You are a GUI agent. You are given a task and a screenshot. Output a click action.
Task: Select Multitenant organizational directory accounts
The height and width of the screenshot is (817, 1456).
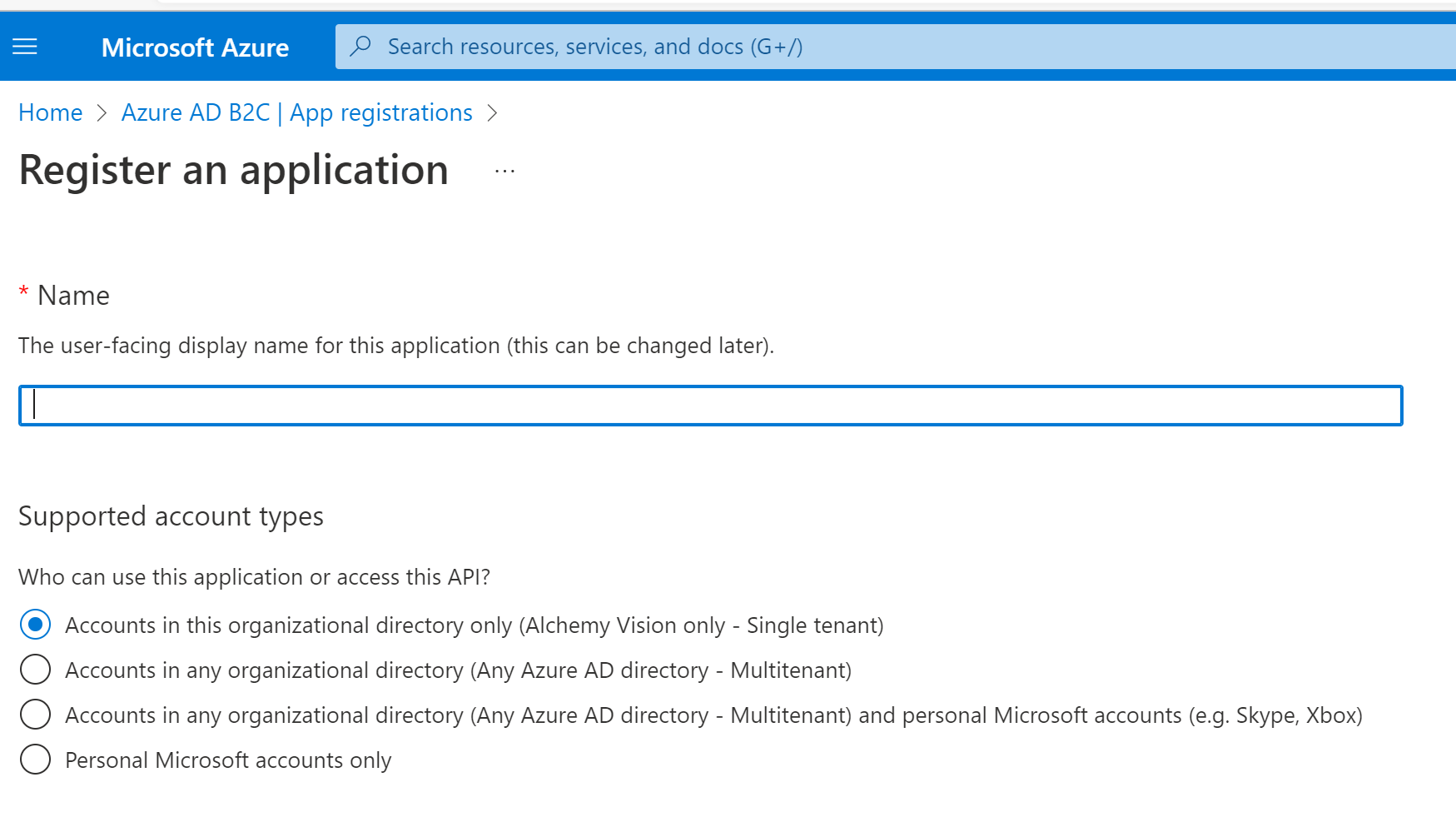pyautogui.click(x=35, y=669)
